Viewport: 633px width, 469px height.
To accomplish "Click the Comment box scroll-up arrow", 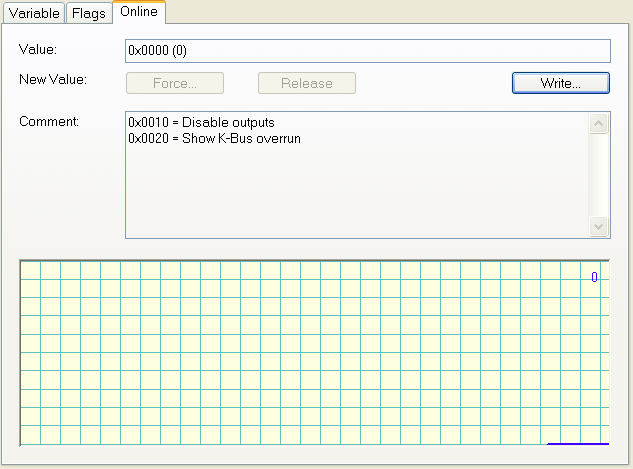I will pyautogui.click(x=599, y=124).
